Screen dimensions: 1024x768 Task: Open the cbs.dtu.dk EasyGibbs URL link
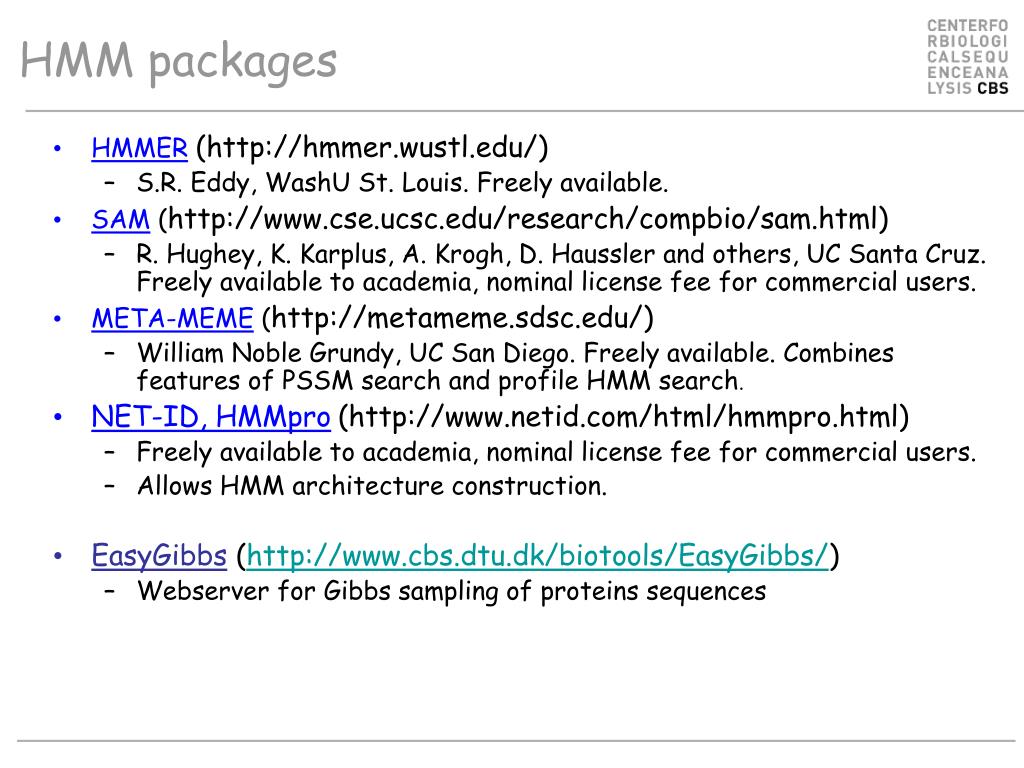[x=538, y=556]
